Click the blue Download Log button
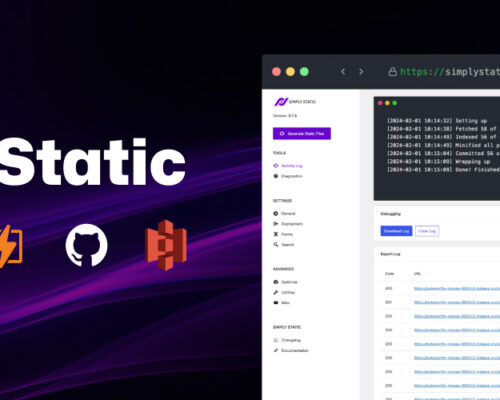Viewport: 500px width, 400px height. (x=396, y=231)
